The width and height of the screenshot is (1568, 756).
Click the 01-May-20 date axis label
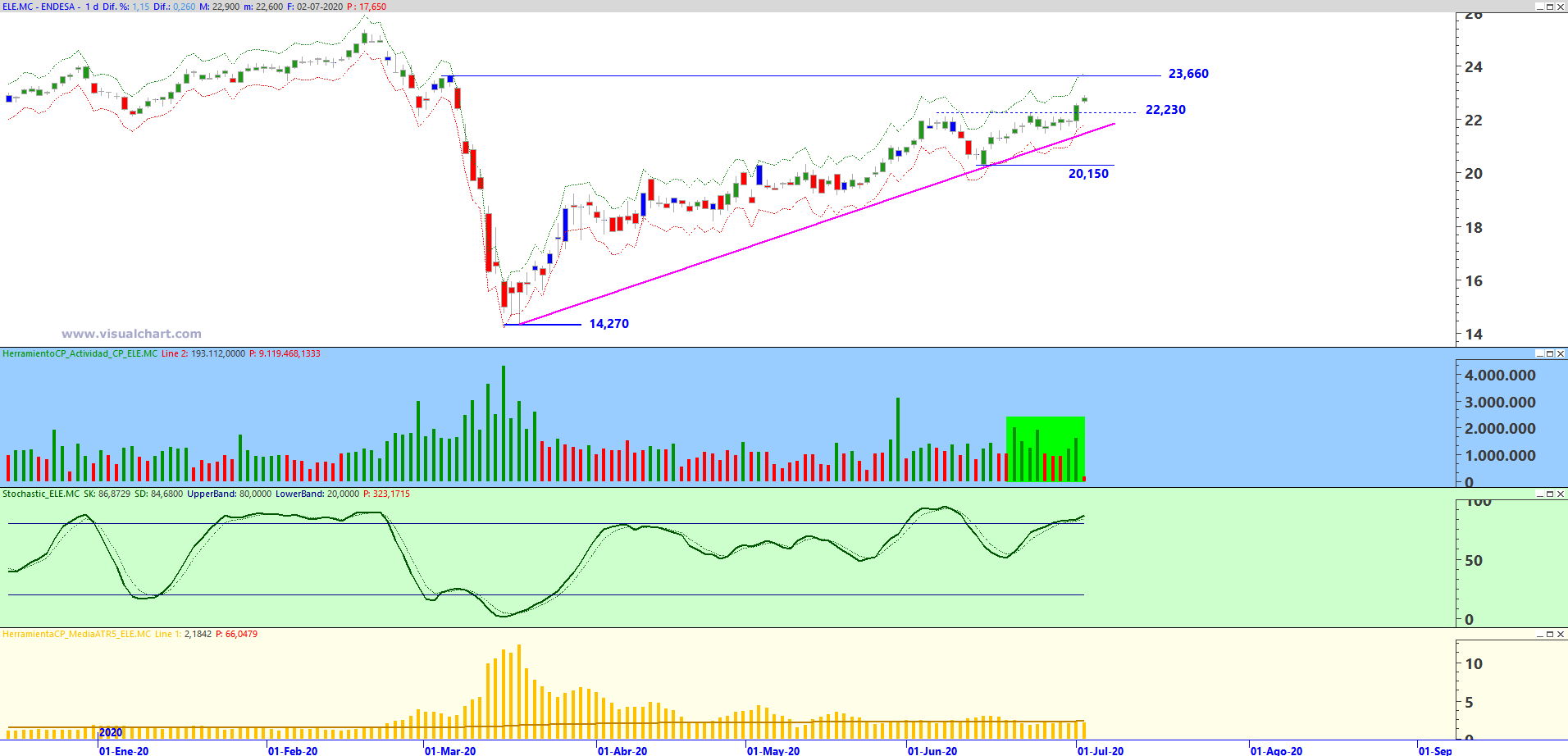click(x=773, y=750)
